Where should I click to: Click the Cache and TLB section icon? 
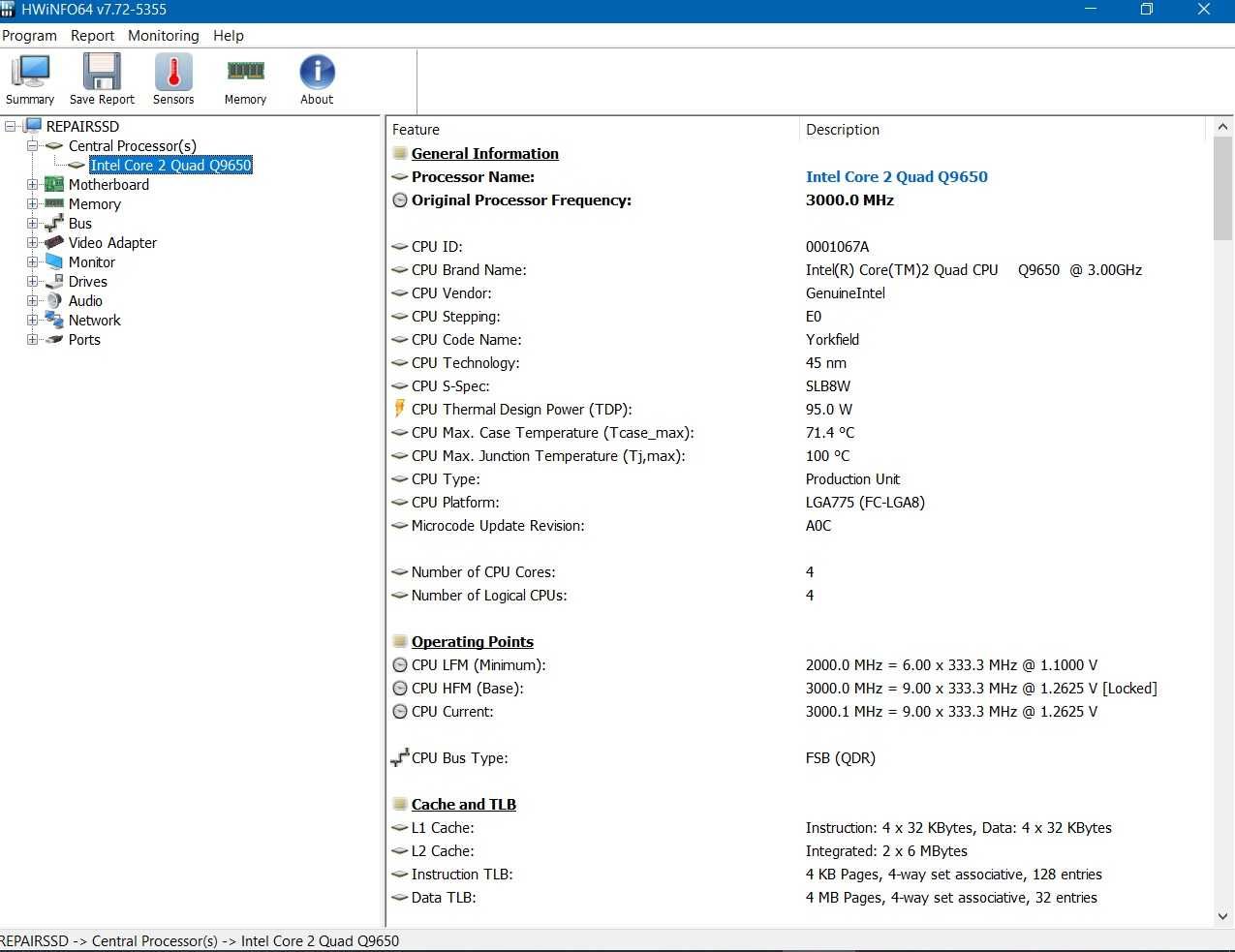coord(399,804)
